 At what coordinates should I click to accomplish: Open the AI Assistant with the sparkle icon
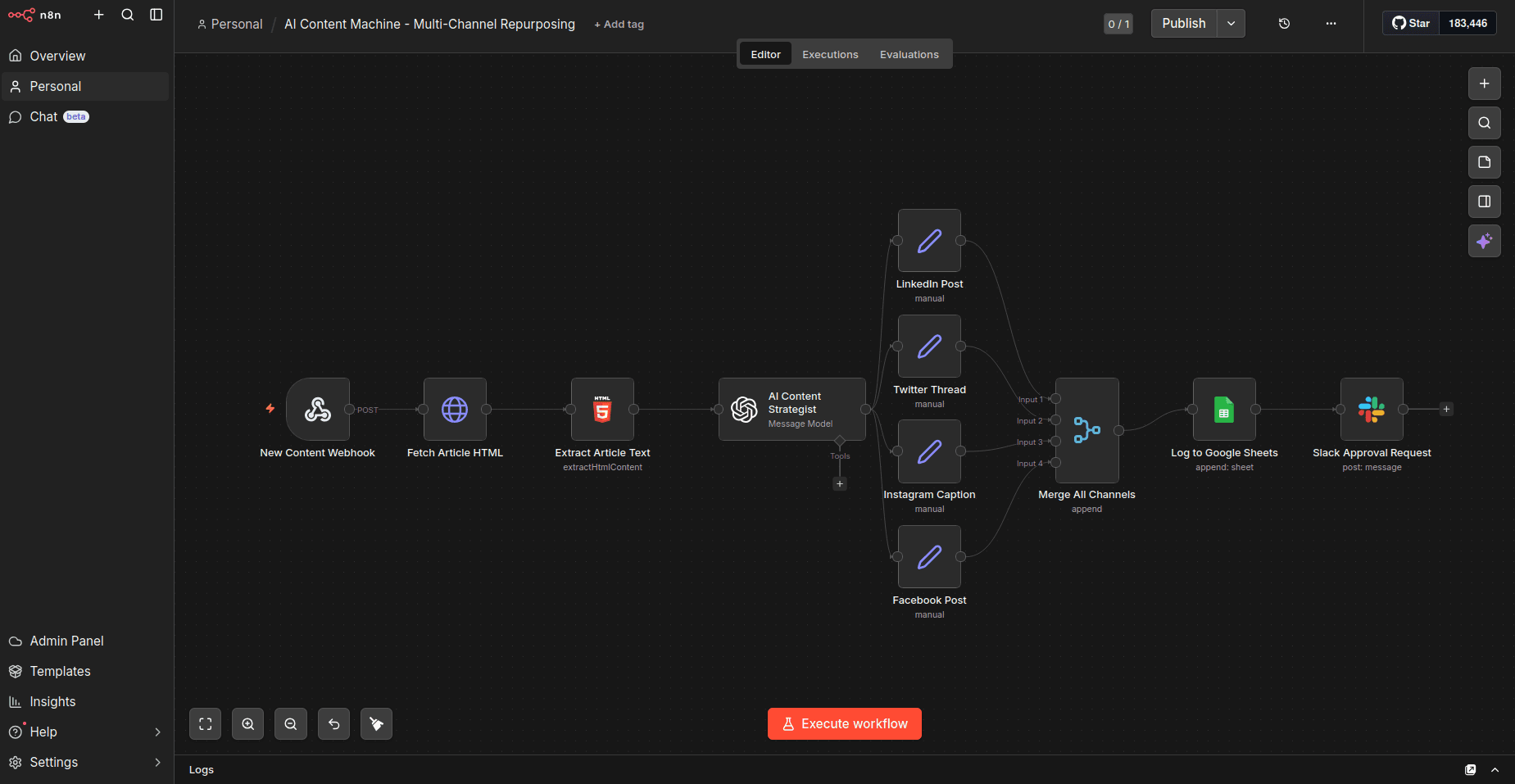1483,241
